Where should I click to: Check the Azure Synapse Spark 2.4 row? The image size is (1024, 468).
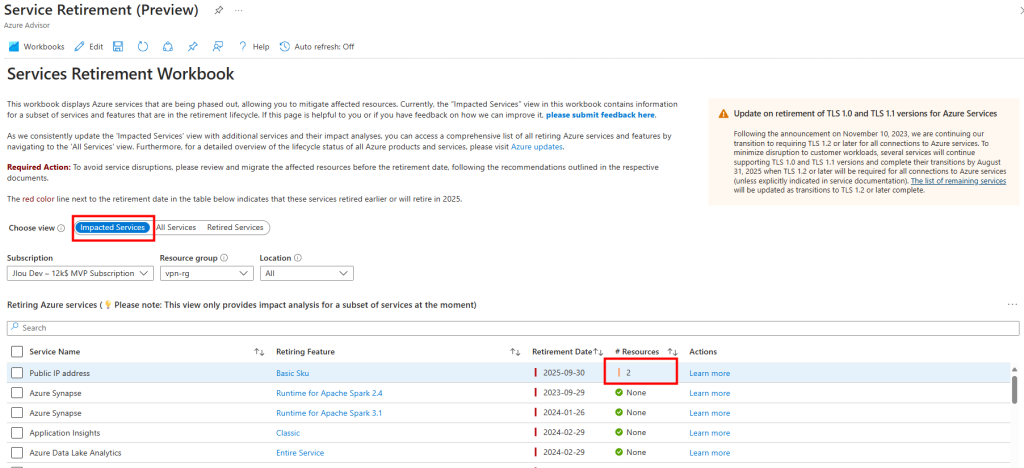coord(17,393)
